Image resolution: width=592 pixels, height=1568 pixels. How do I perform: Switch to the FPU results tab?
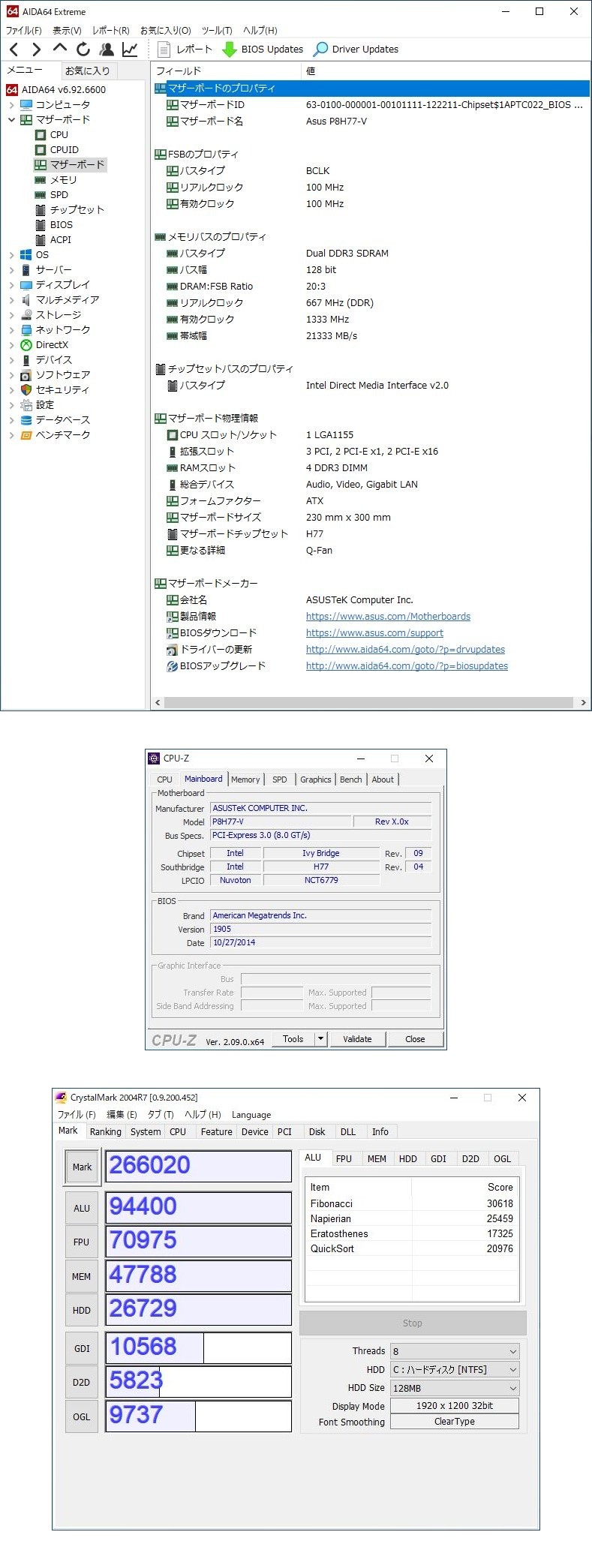(x=344, y=1159)
